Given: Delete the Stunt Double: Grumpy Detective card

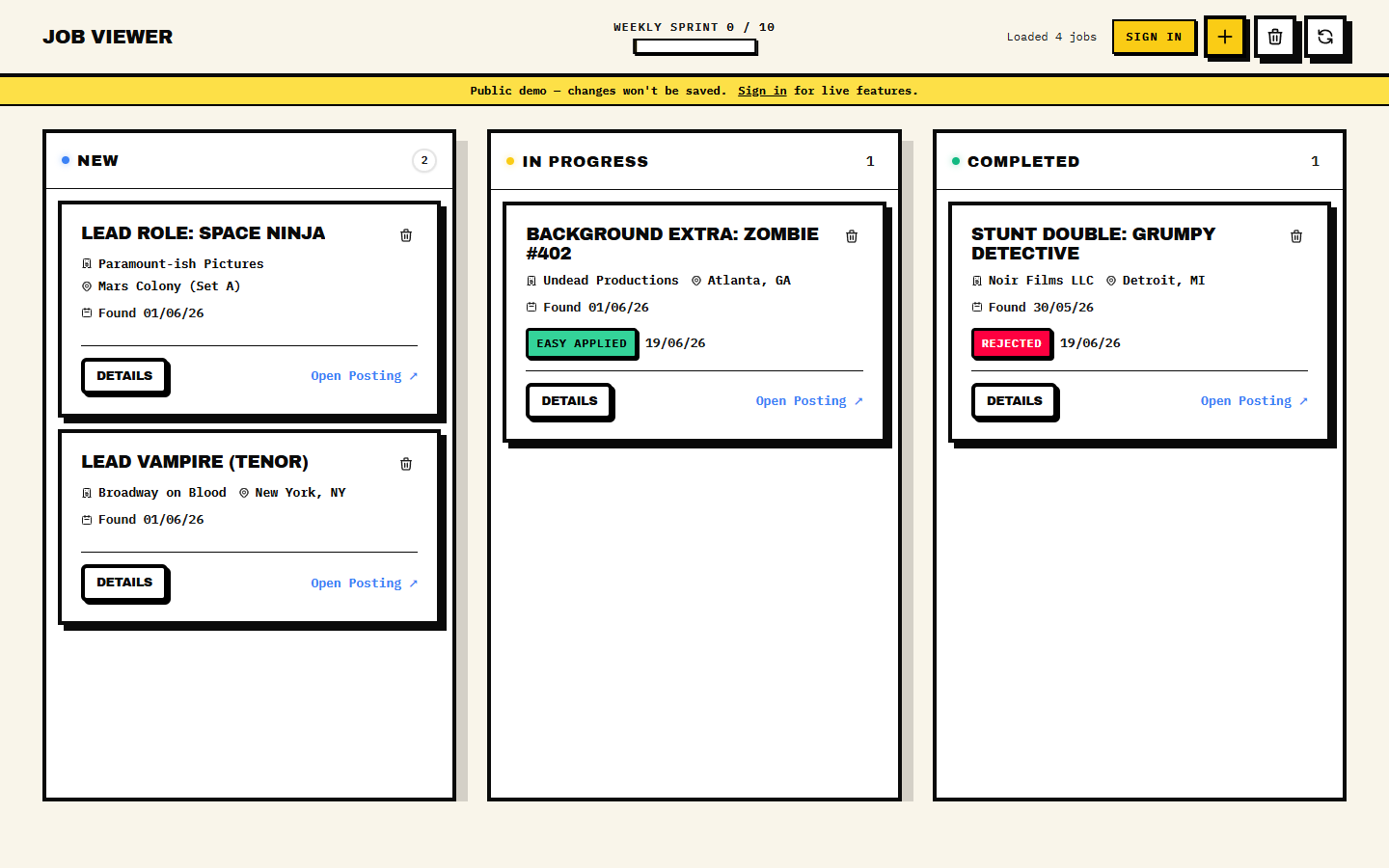Looking at the screenshot, I should pyautogui.click(x=1296, y=236).
